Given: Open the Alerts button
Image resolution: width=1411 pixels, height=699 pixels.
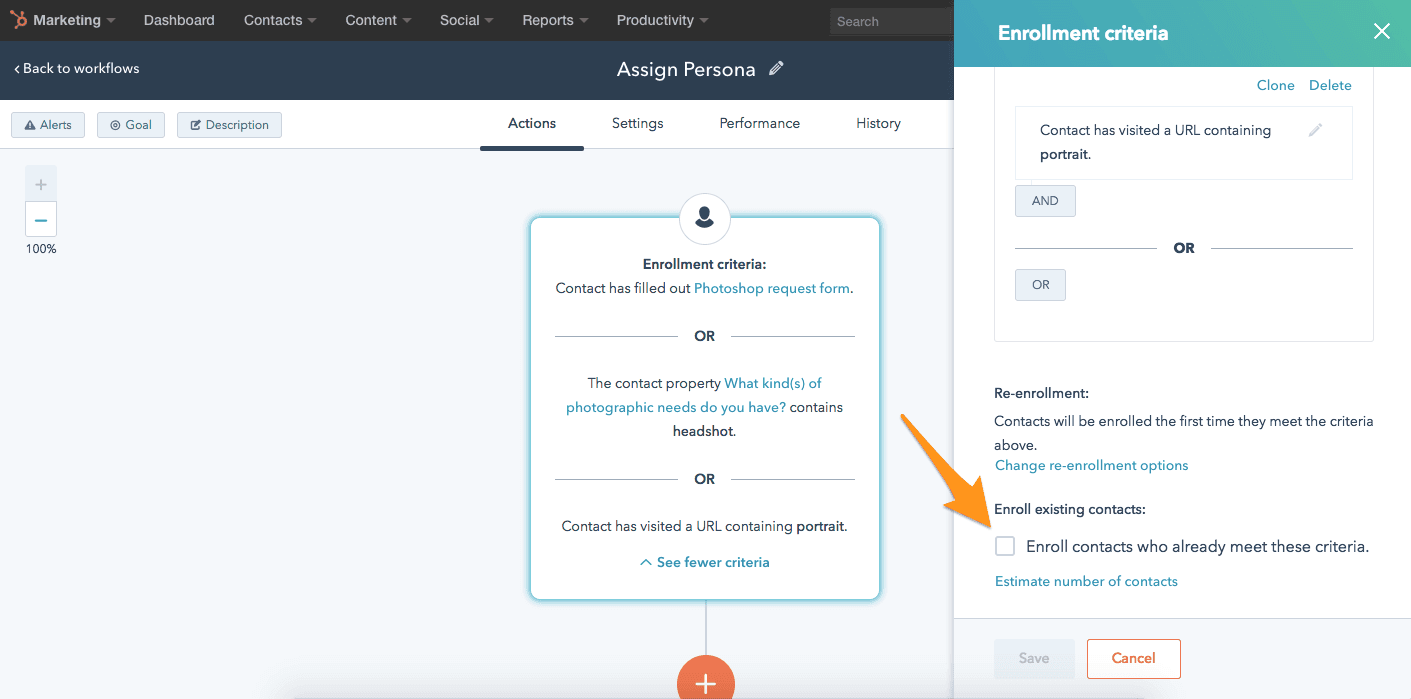Looking at the screenshot, I should click(48, 125).
